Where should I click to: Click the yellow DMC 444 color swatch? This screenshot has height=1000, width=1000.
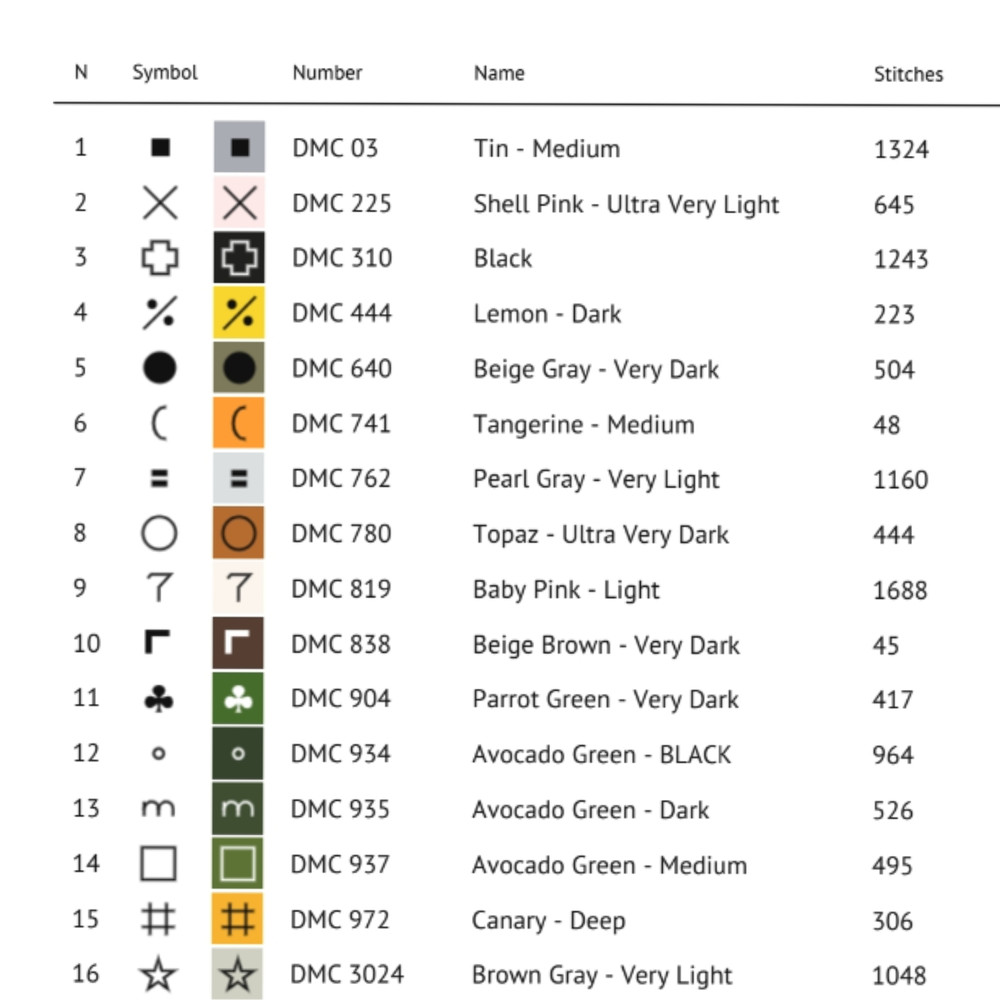[x=239, y=314]
